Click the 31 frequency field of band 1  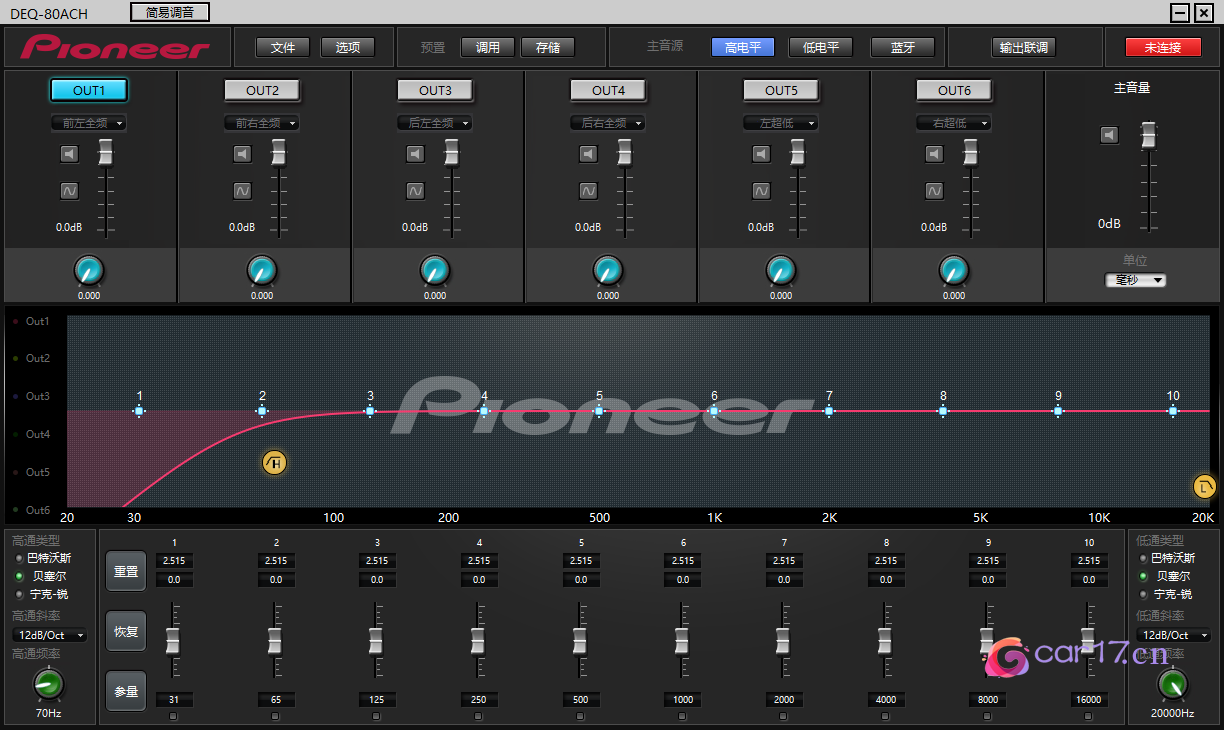[174, 700]
